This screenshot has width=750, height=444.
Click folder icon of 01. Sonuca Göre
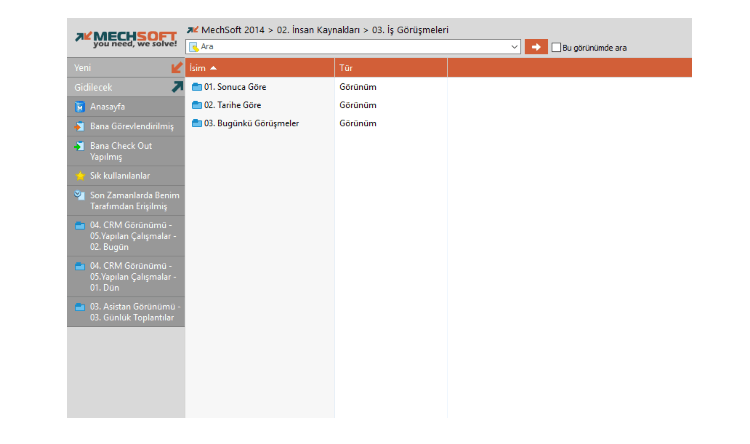(196, 87)
